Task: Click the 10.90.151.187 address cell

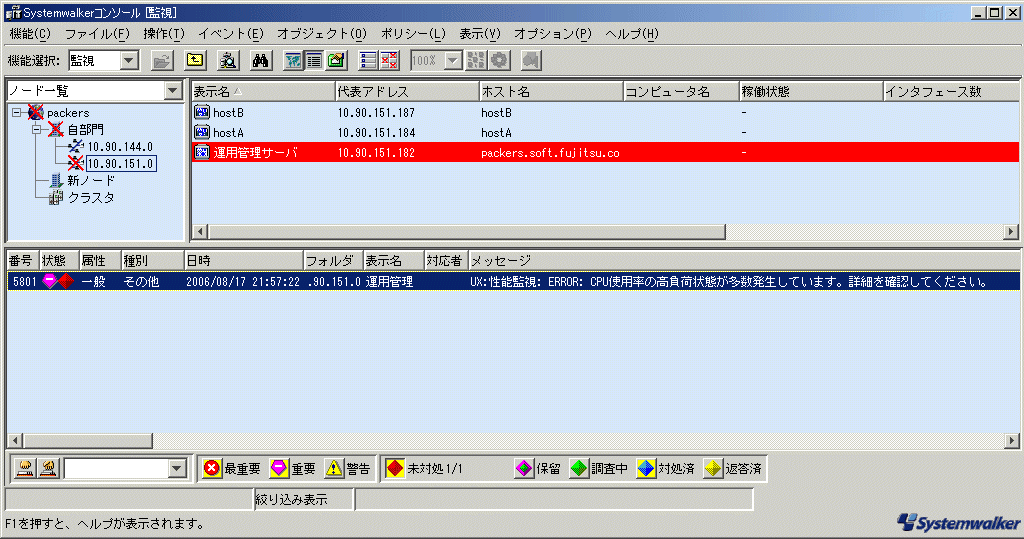Action: click(x=376, y=112)
